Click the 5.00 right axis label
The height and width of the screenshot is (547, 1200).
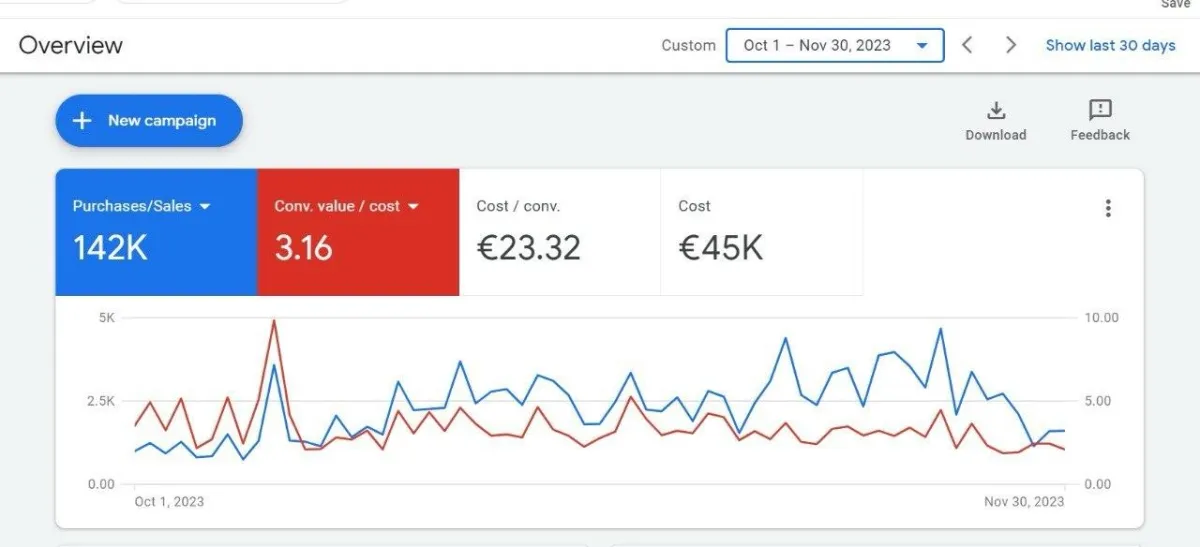(x=1097, y=401)
